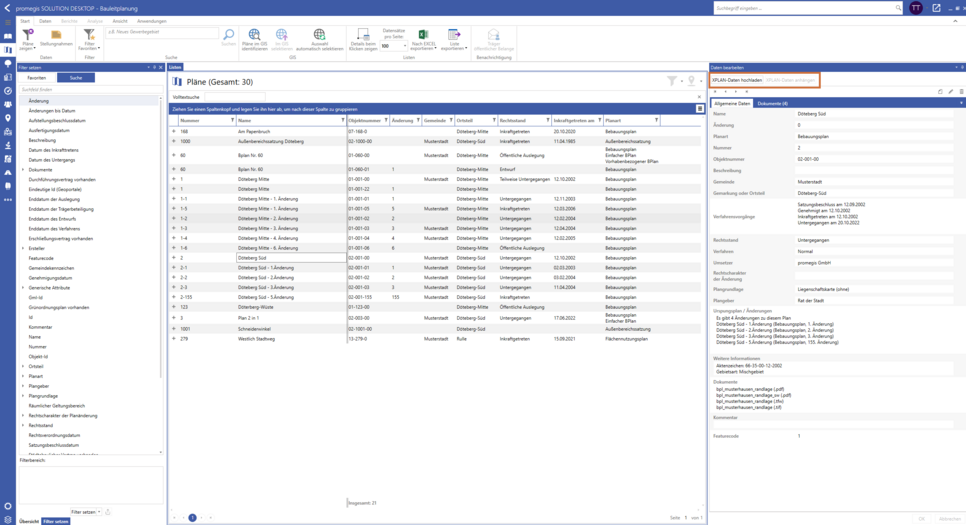Click the delete trash icon in Daten bearbeiten
The image size is (966, 525).
(961, 92)
